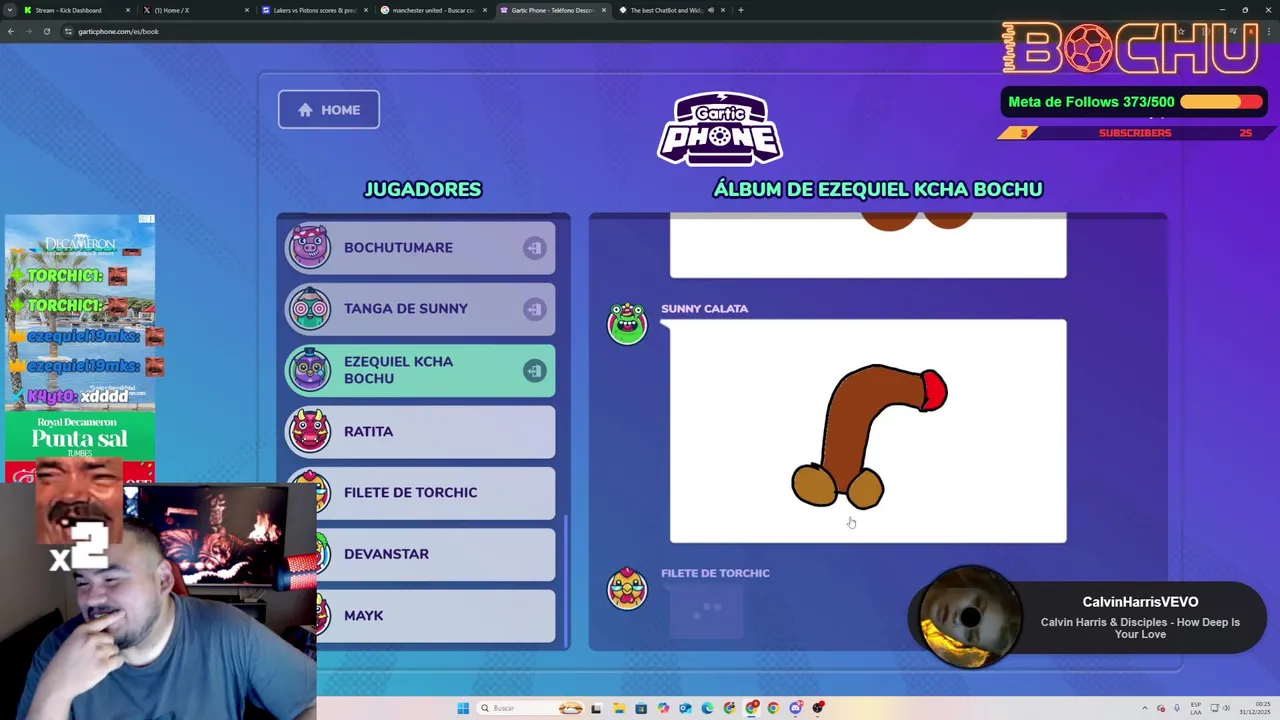This screenshot has height=720, width=1280.
Task: Select player RATITA
Action: [421, 431]
